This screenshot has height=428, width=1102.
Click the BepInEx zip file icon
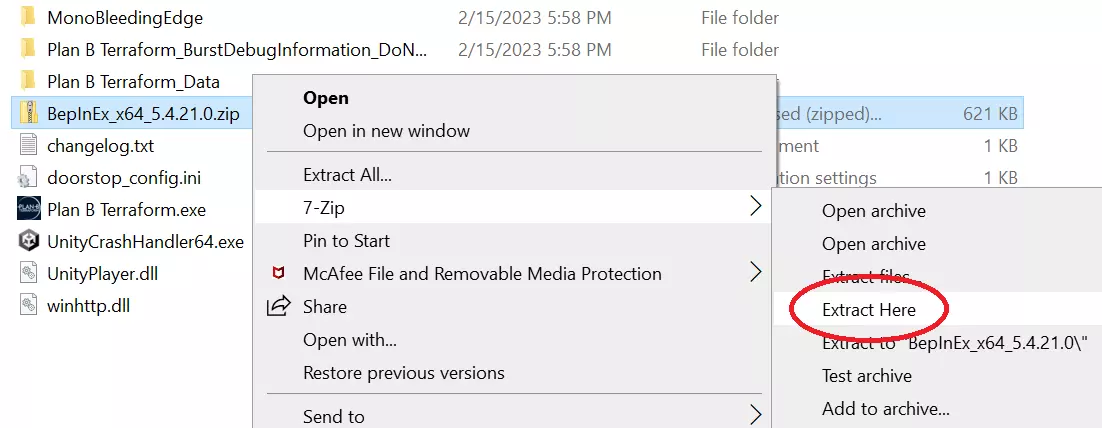coord(28,114)
